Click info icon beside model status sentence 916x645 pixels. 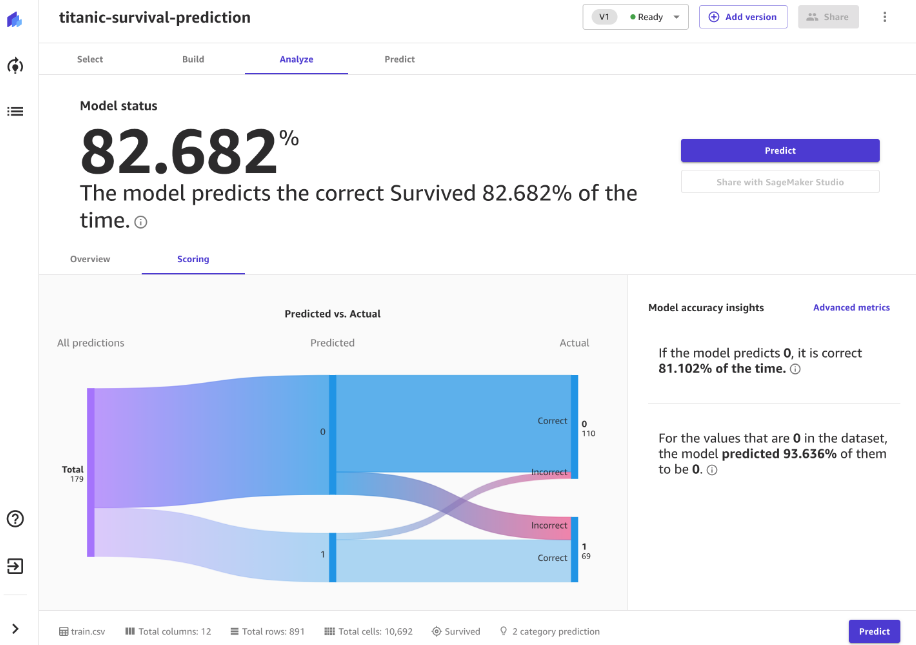141,222
